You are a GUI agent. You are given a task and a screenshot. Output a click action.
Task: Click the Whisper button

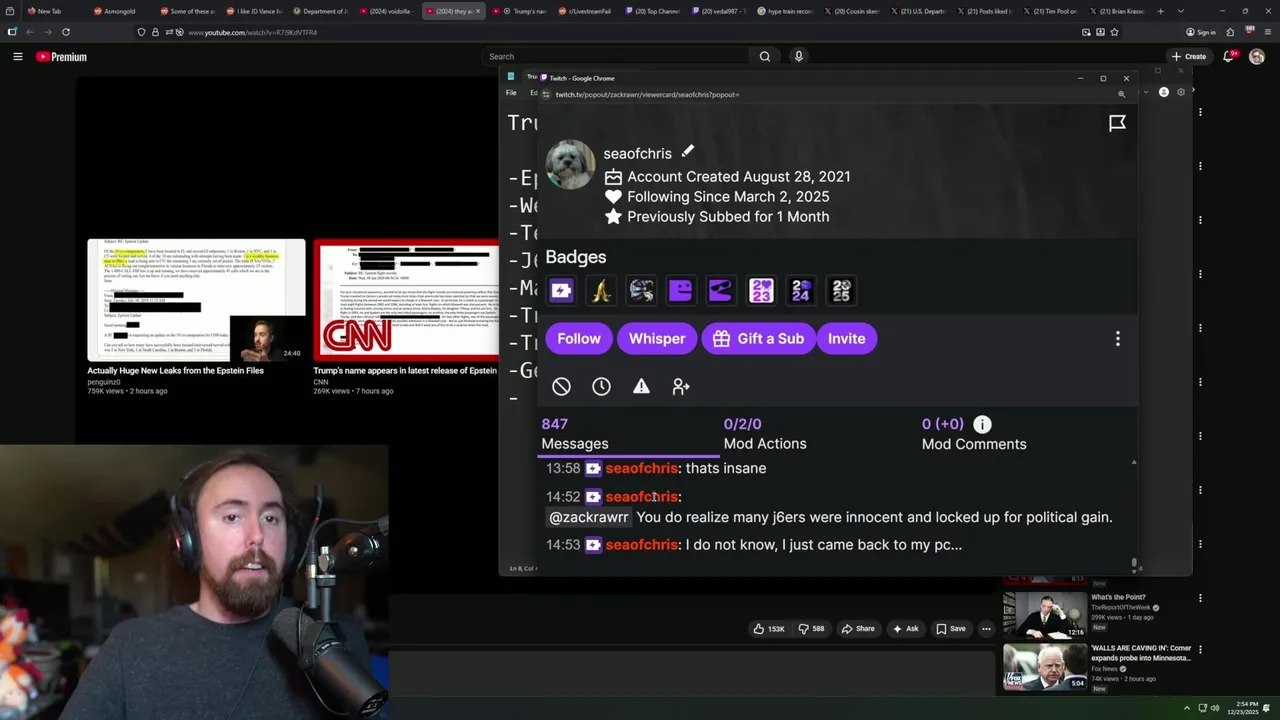(657, 338)
